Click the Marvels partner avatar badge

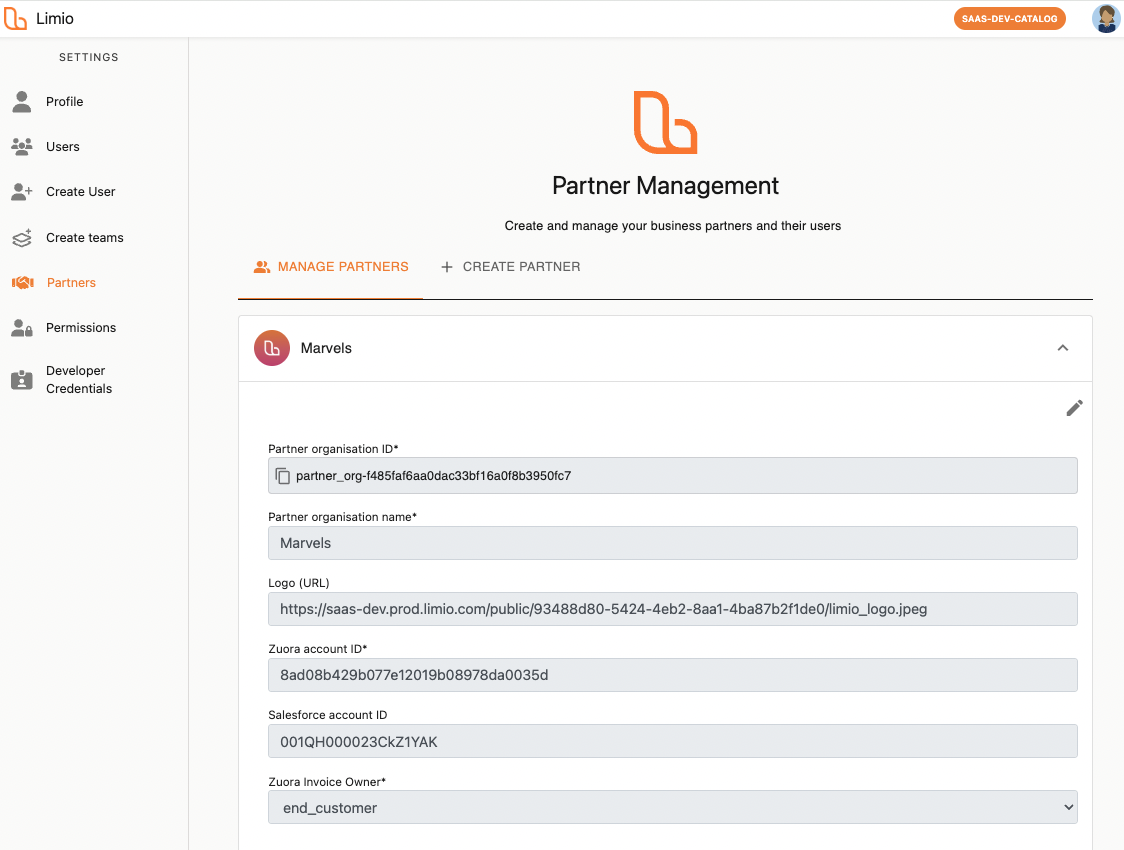point(271,348)
